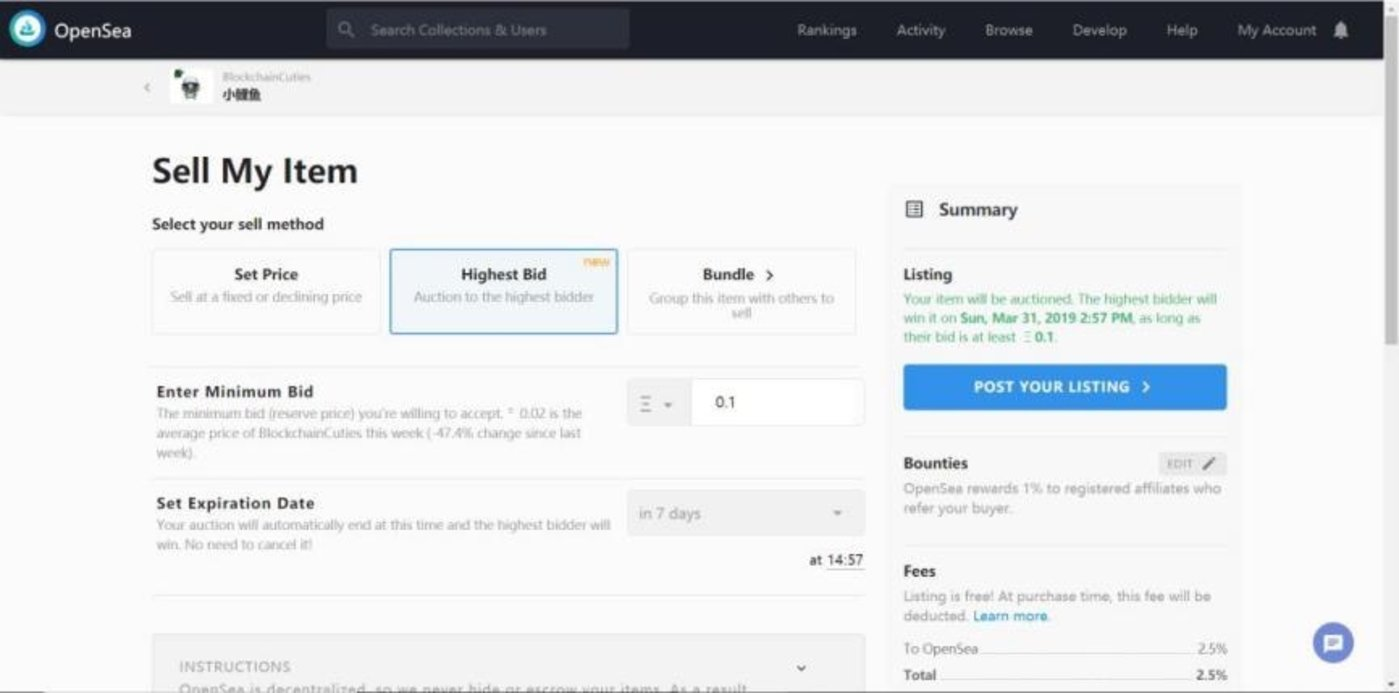Open the Activity menu item
The height and width of the screenshot is (693, 1399).
(920, 30)
